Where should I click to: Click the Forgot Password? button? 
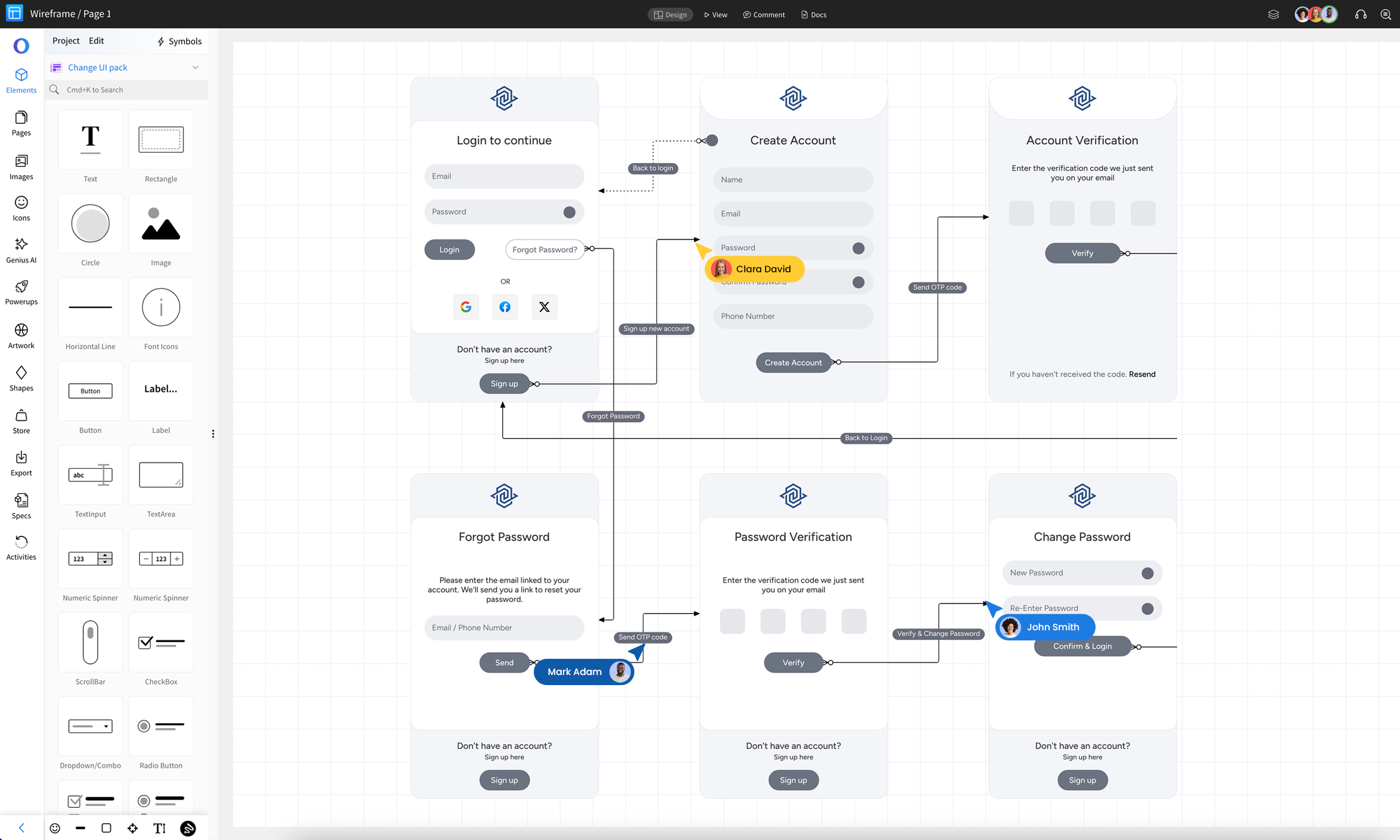point(545,250)
